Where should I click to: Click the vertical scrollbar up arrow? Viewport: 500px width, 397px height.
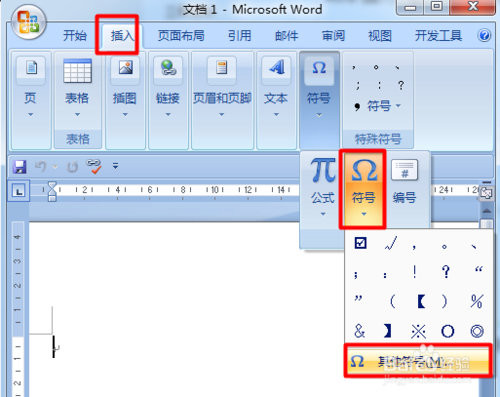(x=486, y=211)
